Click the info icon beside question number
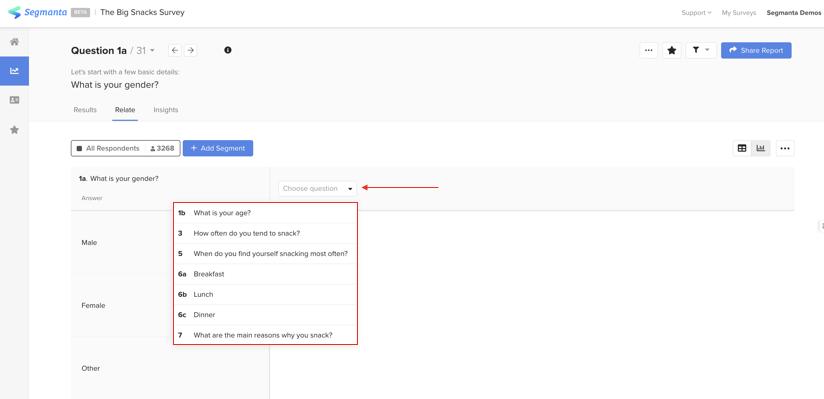Image resolution: width=824 pixels, height=399 pixels. [x=228, y=50]
